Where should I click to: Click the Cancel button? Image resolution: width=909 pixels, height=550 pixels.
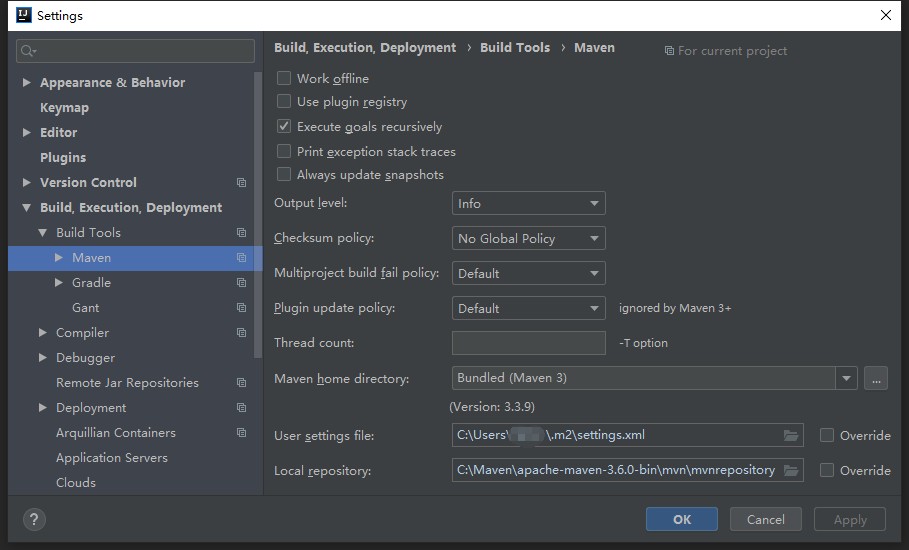pyautogui.click(x=765, y=519)
